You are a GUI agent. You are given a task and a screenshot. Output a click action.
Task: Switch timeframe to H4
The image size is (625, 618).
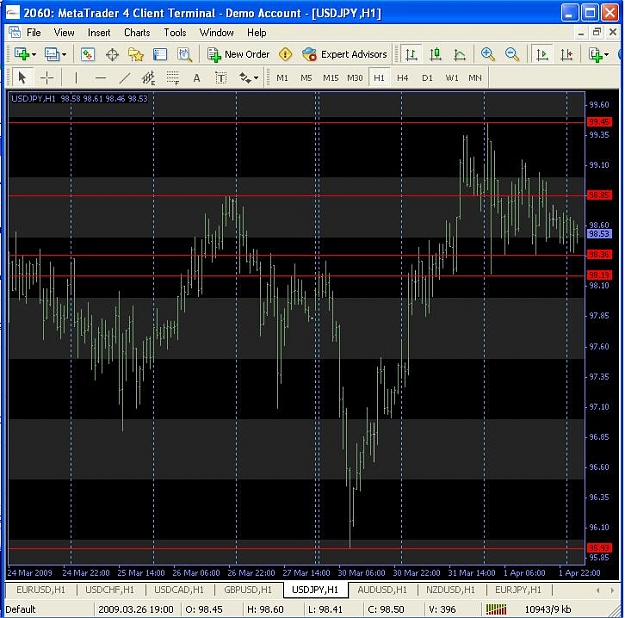tap(403, 78)
